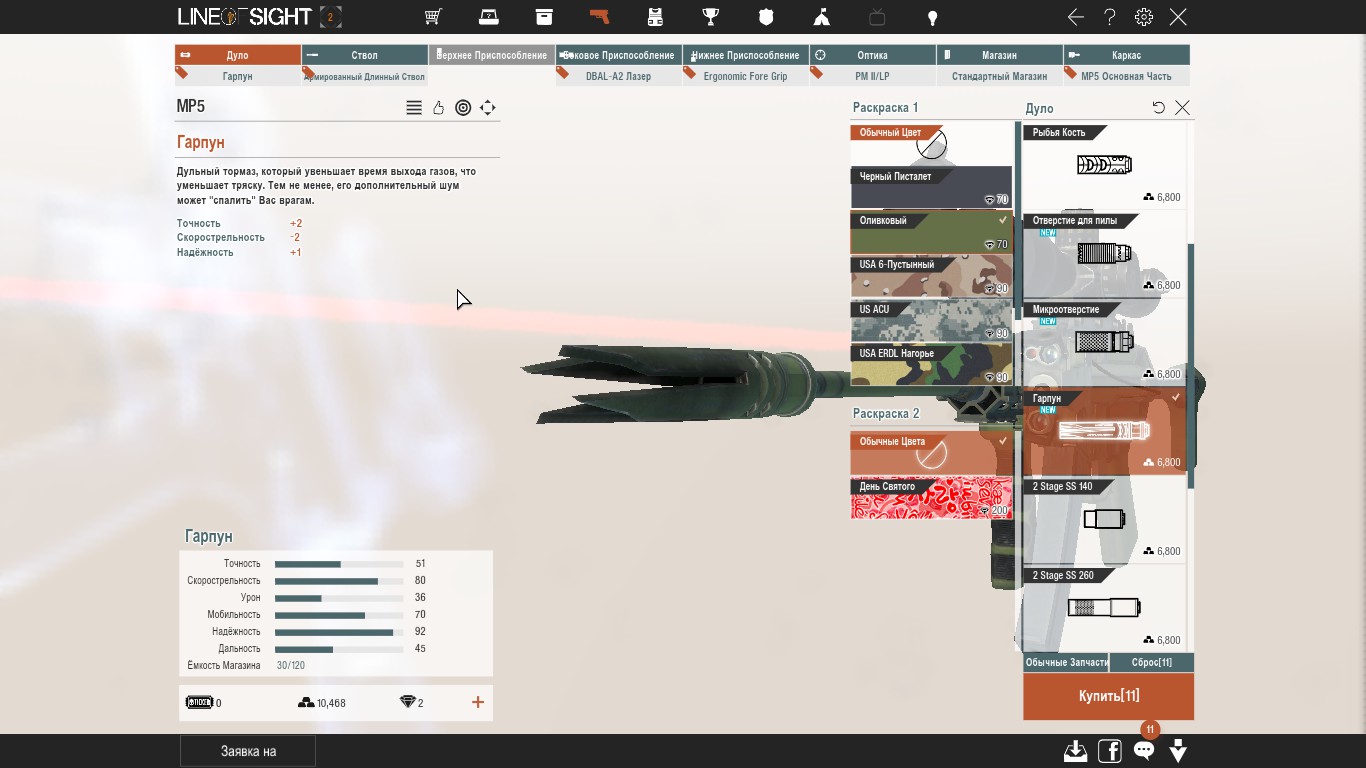
Task: Click the orange plus to add currency
Action: click(x=478, y=702)
